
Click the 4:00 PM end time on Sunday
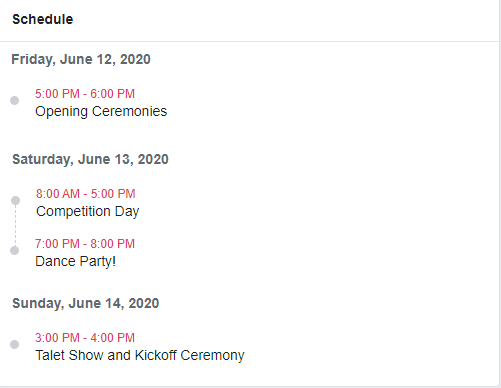[113, 338]
